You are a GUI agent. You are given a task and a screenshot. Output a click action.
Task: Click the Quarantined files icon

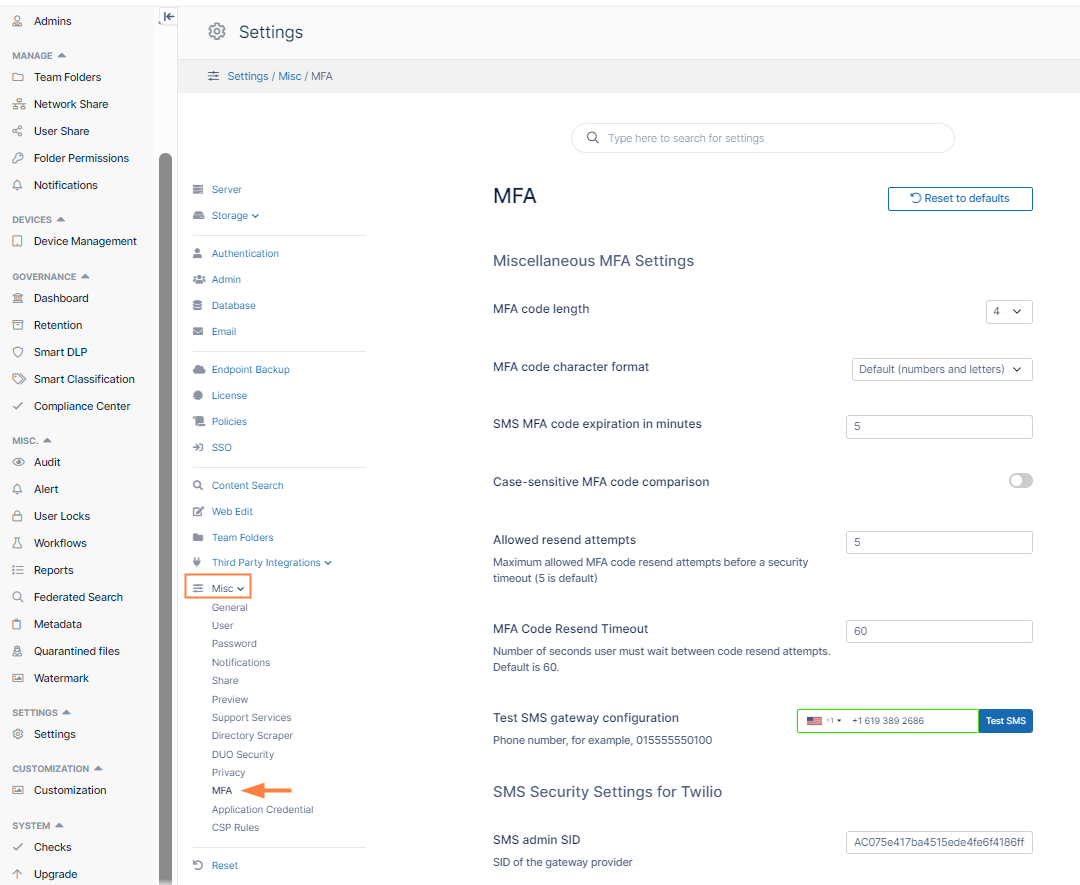pos(19,651)
